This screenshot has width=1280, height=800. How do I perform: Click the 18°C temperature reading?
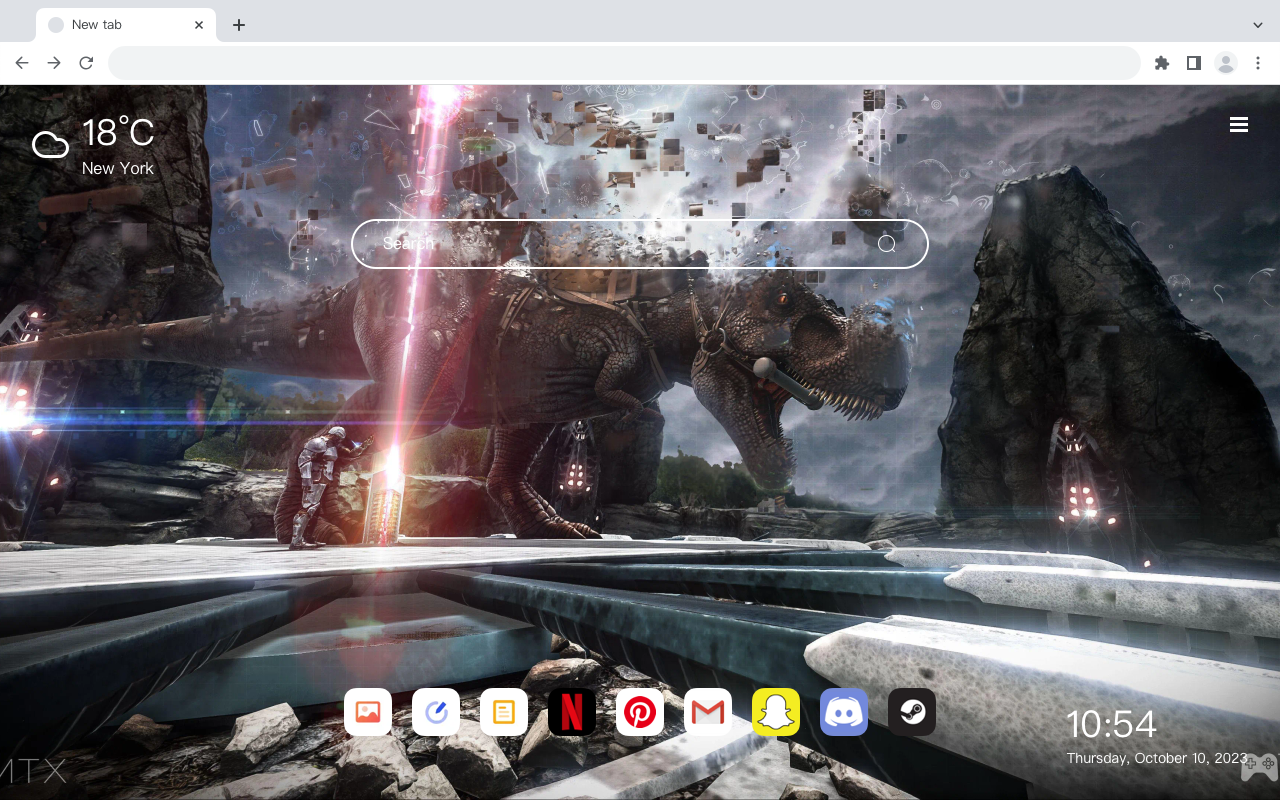point(118,133)
